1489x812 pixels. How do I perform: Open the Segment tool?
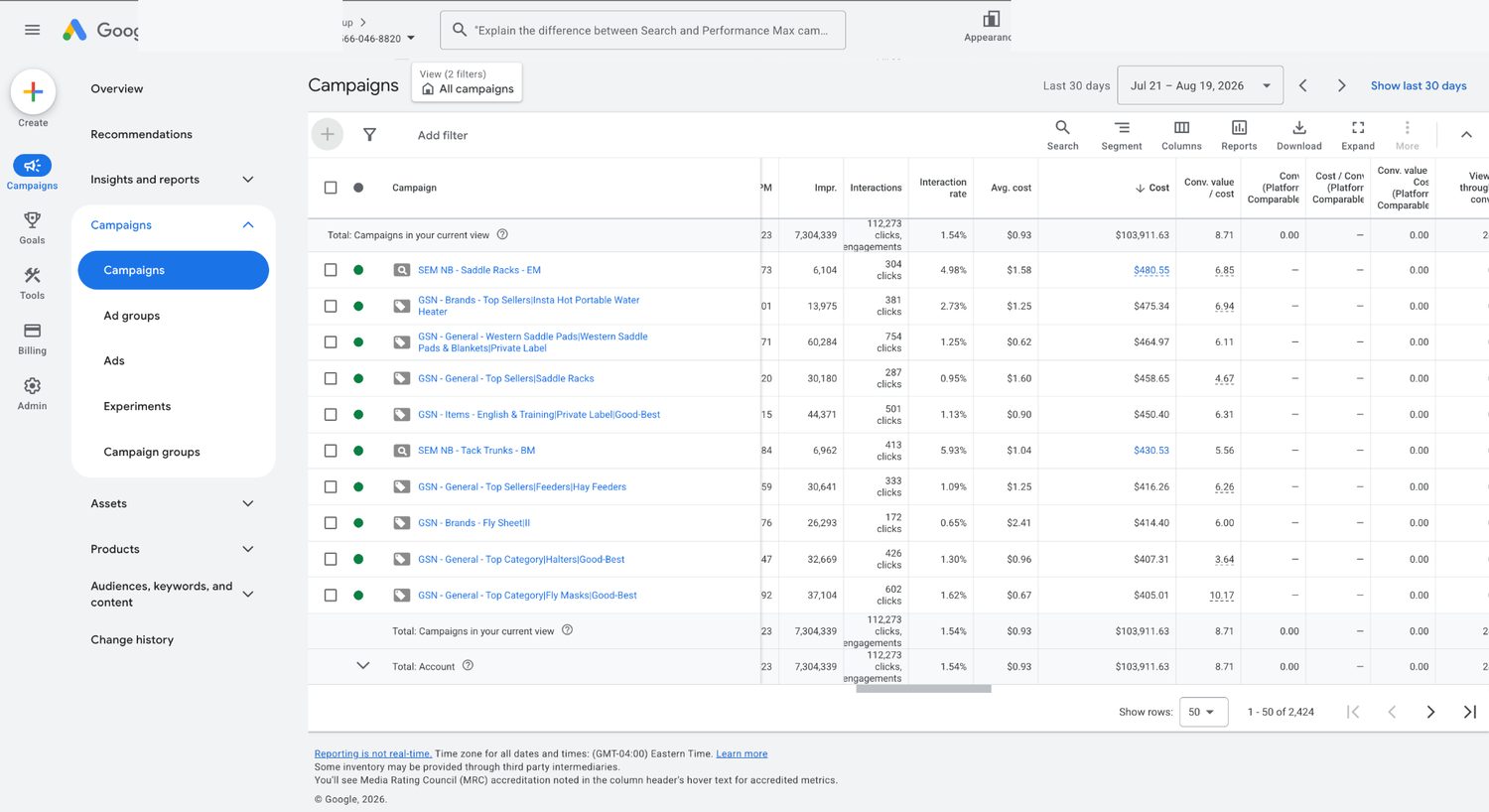click(1122, 135)
